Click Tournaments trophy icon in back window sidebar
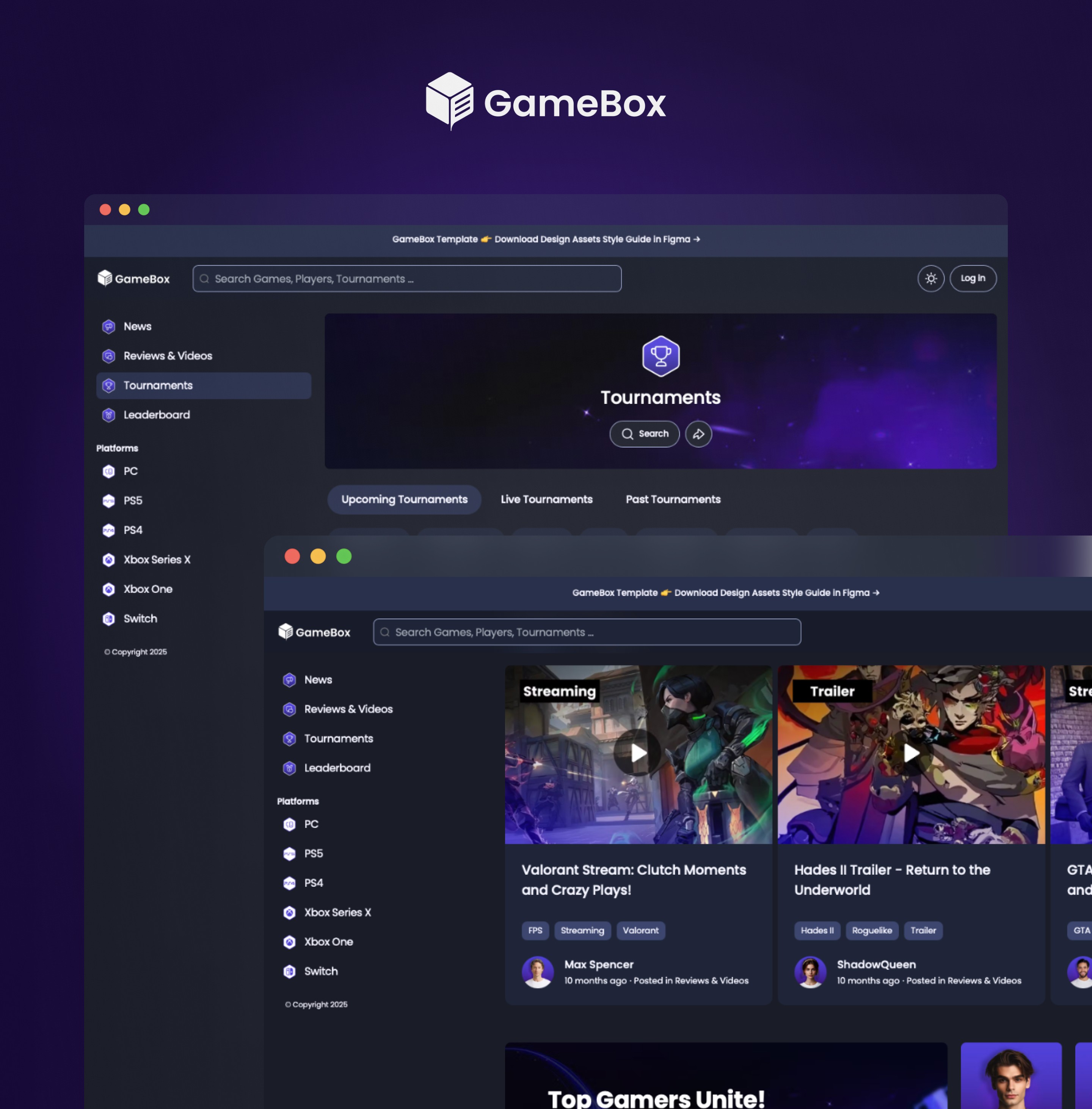 pyautogui.click(x=108, y=386)
